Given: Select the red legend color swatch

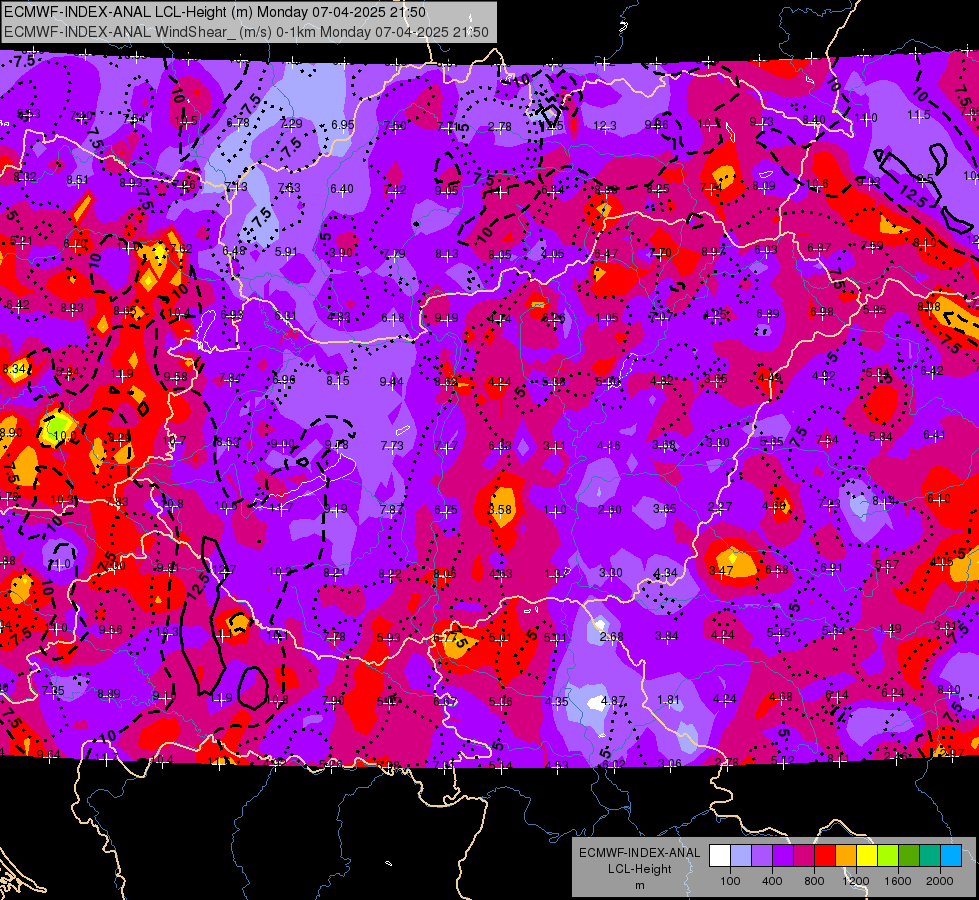Looking at the screenshot, I should pyautogui.click(x=825, y=856).
